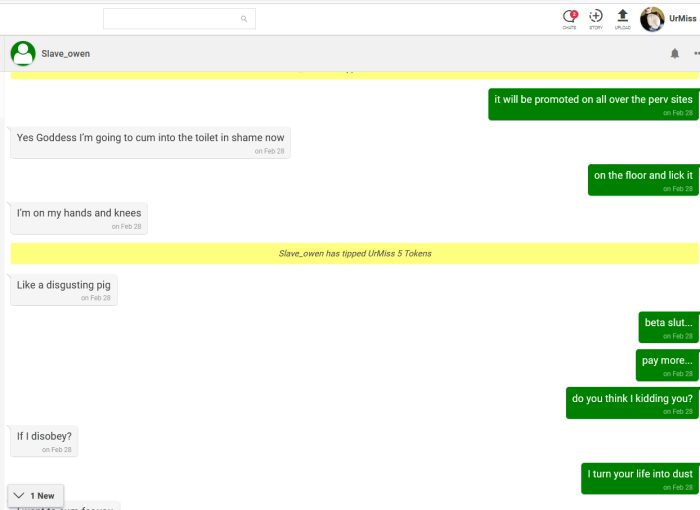
Task: Click the red unread badge on Chats
Action: tap(574, 13)
